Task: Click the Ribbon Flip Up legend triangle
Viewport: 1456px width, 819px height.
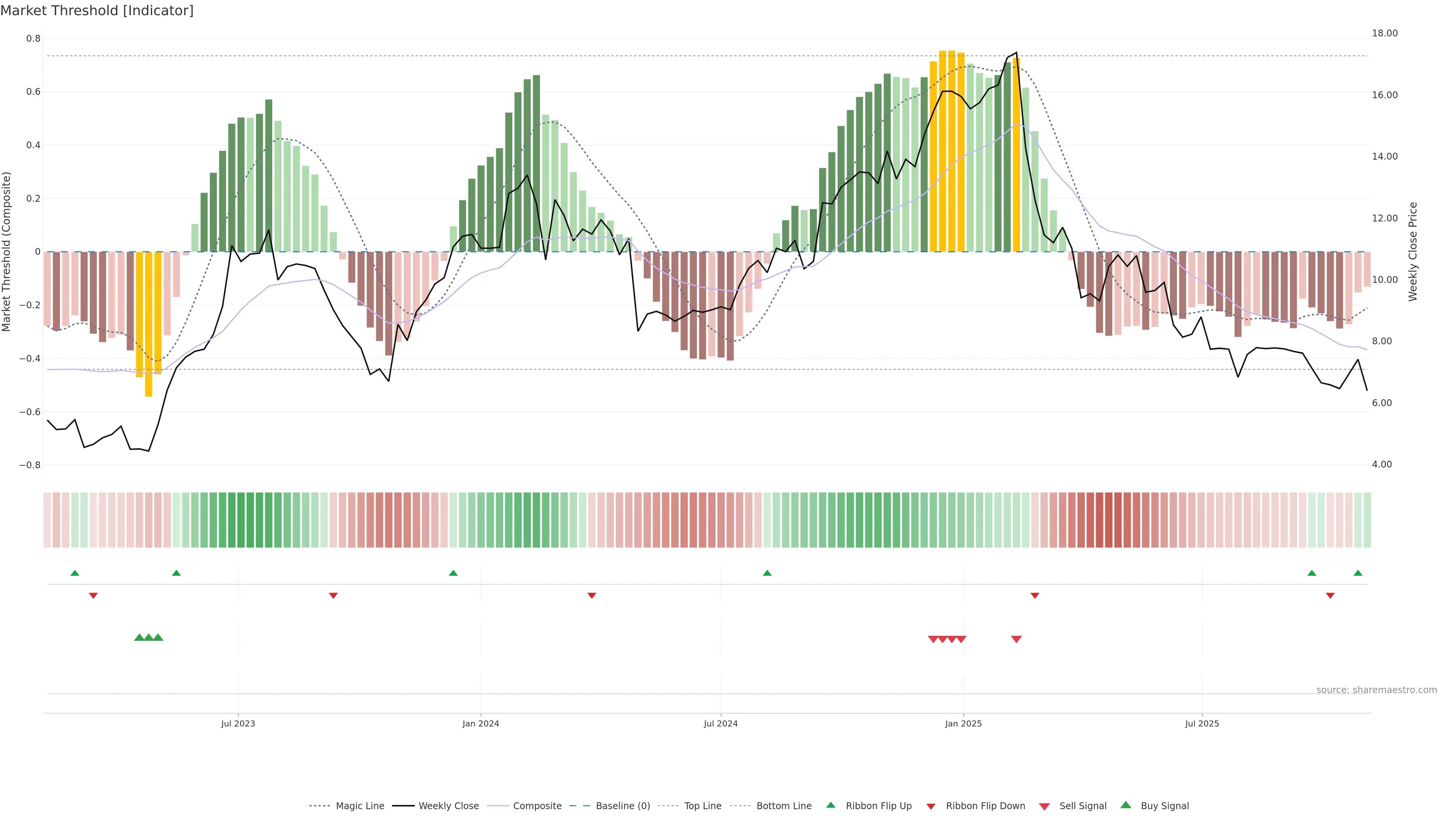Action: 830,805
